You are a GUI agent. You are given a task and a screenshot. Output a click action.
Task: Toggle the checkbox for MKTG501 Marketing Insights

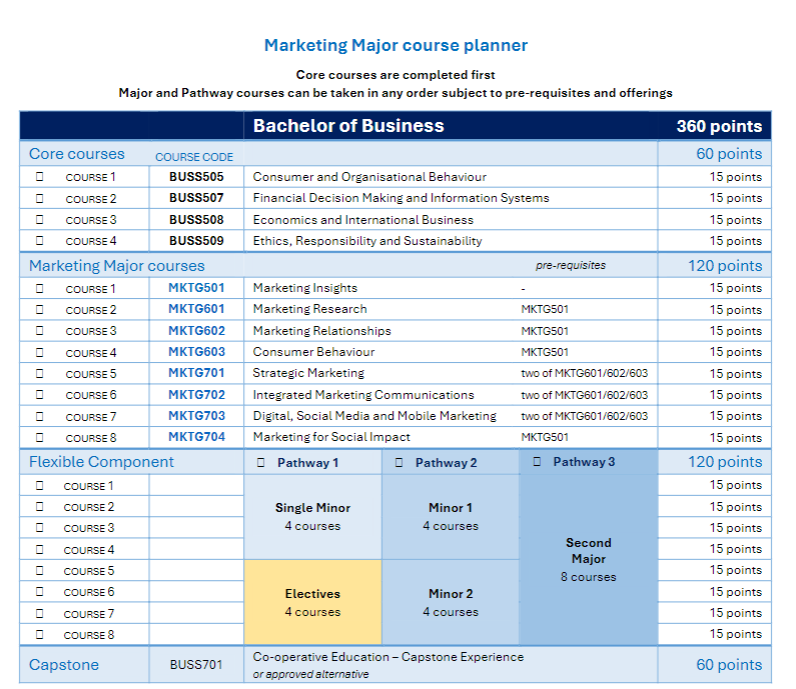(40, 289)
